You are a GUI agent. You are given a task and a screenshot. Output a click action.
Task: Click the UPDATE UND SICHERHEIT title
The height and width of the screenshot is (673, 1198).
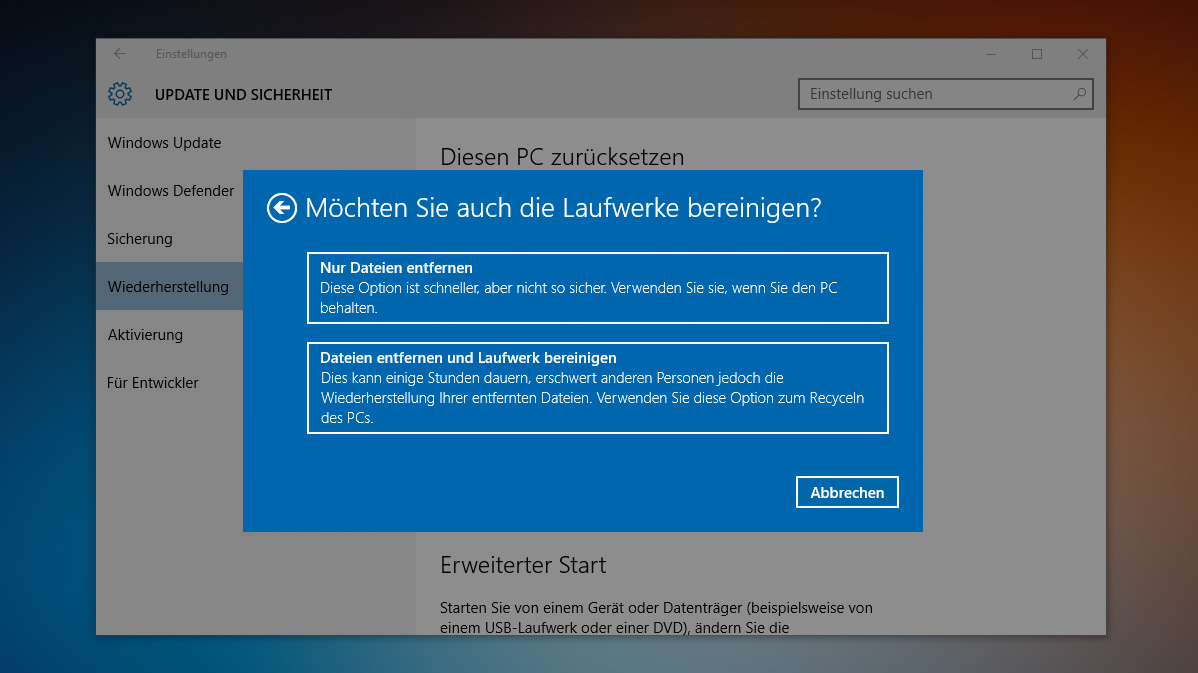(243, 95)
